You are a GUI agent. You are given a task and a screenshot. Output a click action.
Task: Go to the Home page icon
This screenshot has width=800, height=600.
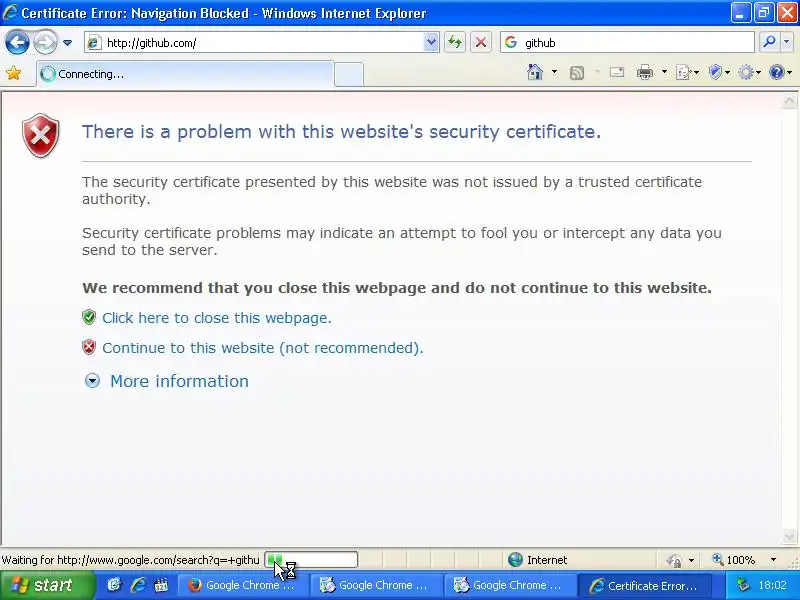[x=535, y=72]
